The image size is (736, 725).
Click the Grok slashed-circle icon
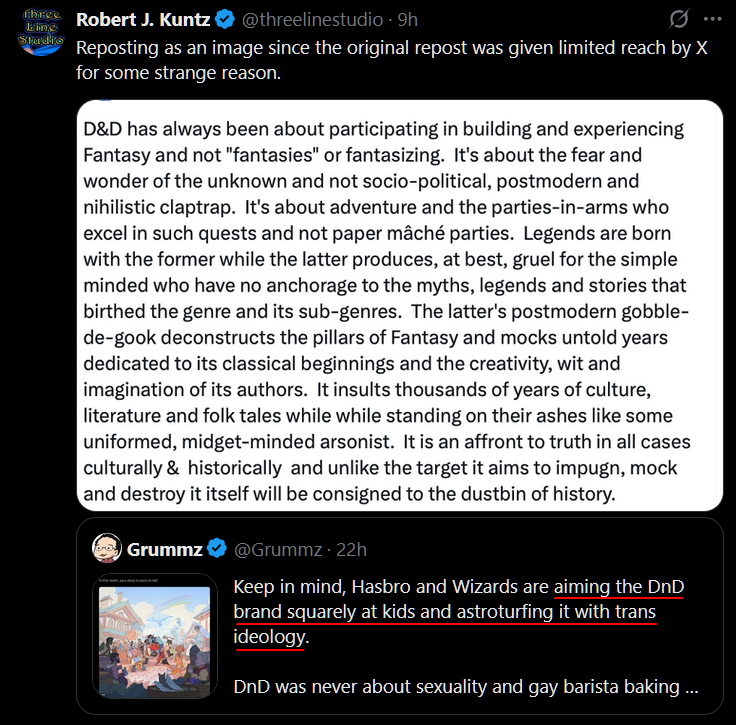point(679,19)
